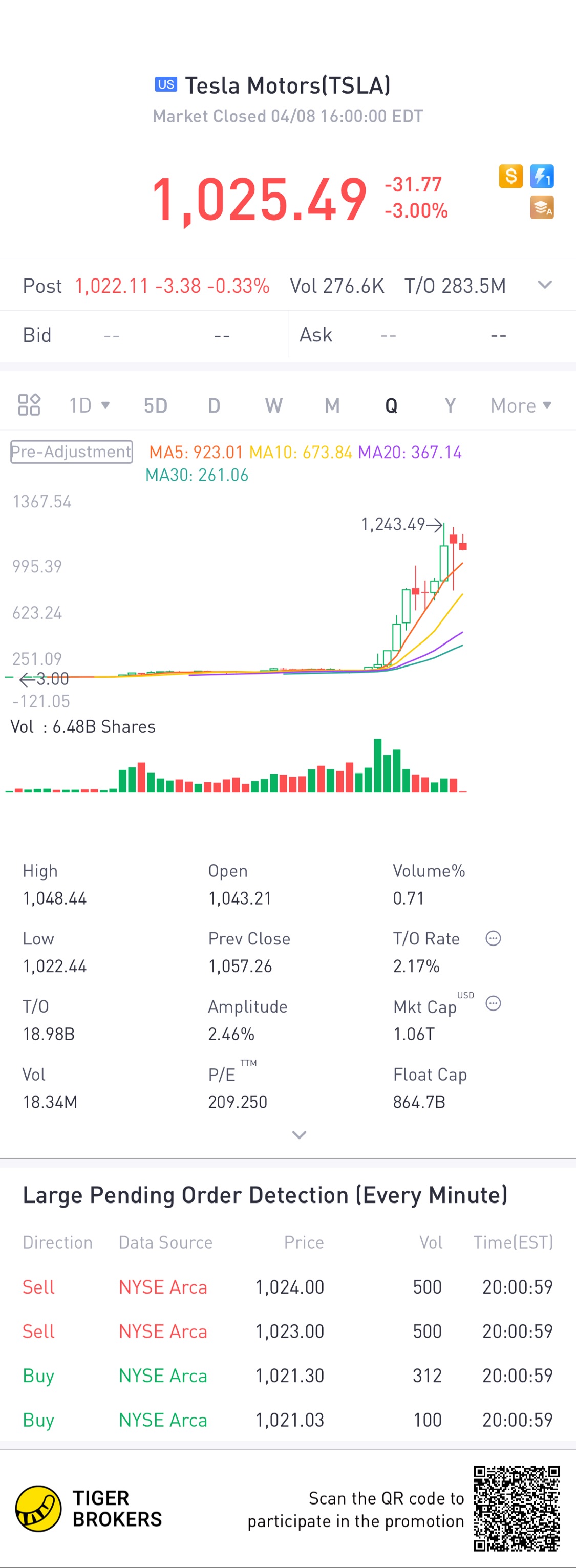Tap the orange dollar sign icon

(x=511, y=177)
